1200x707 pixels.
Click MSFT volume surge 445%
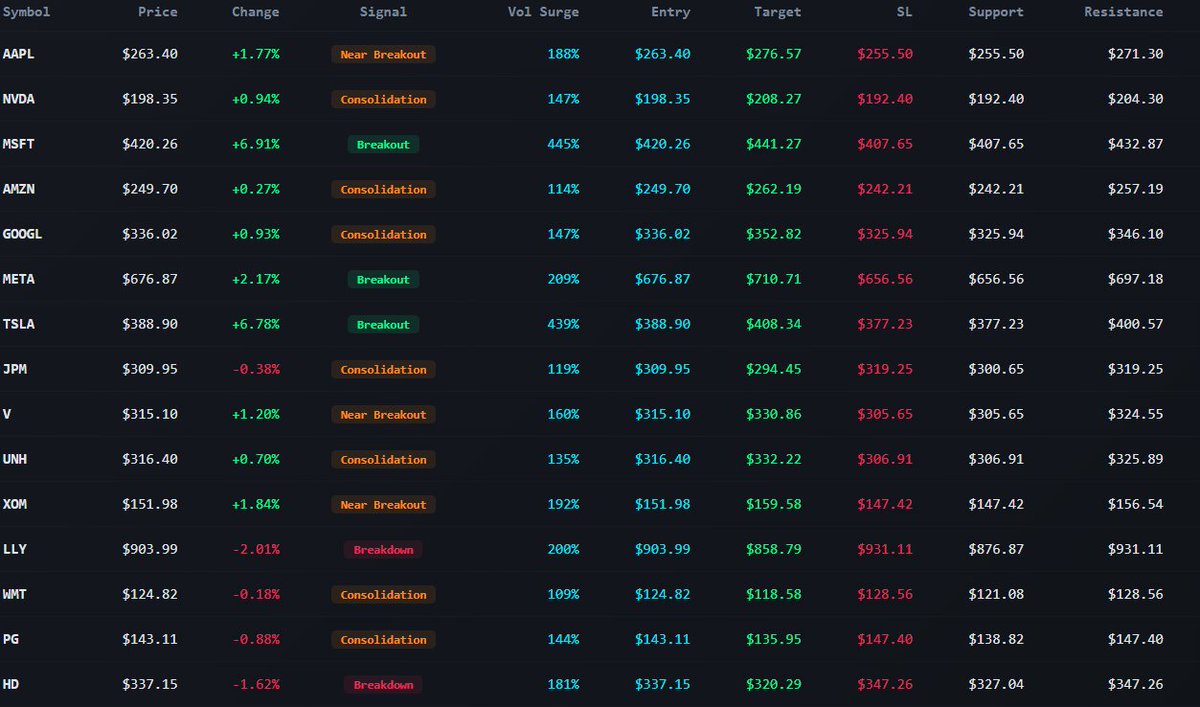point(564,144)
